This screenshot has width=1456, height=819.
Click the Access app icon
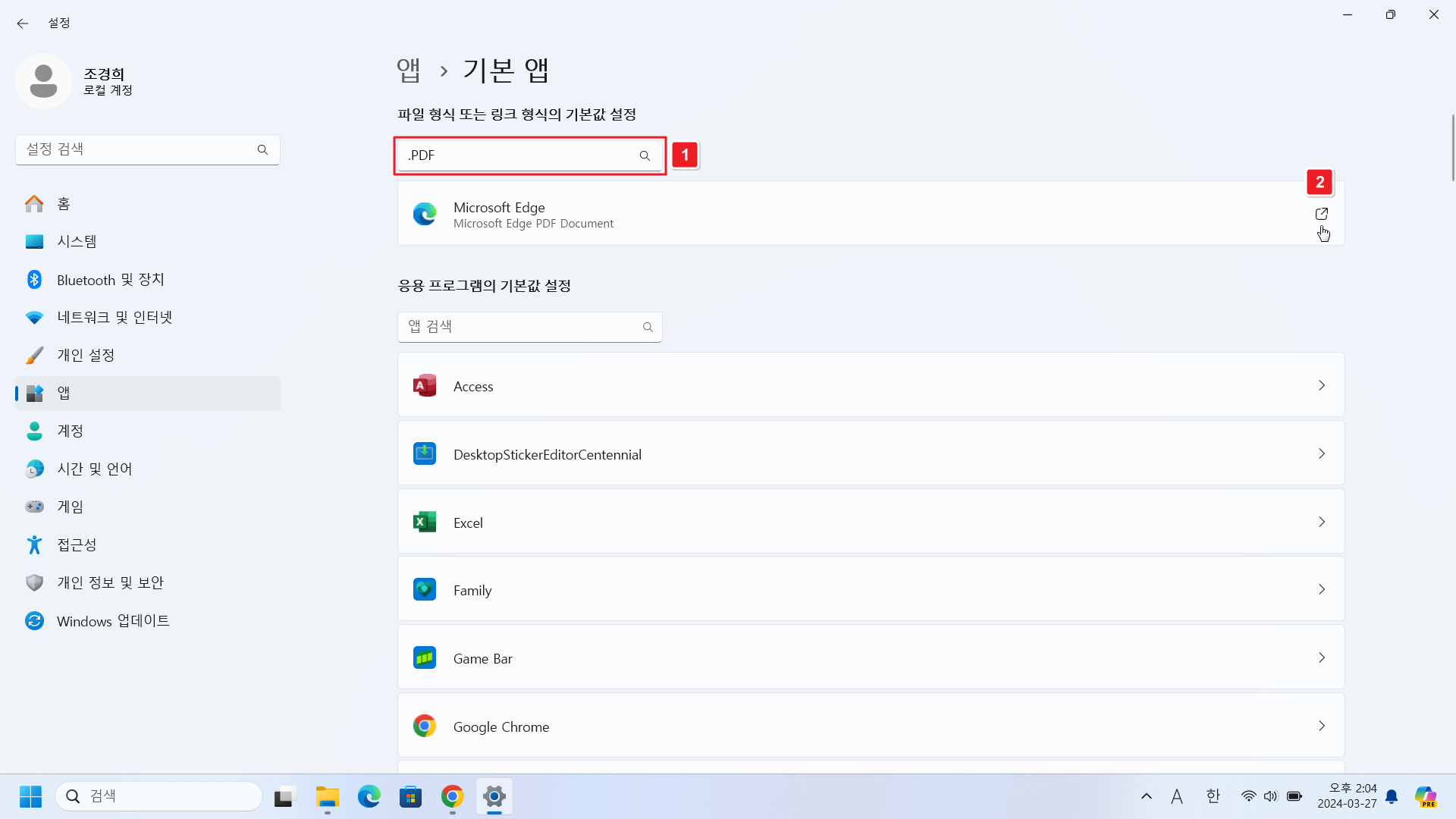coord(425,385)
